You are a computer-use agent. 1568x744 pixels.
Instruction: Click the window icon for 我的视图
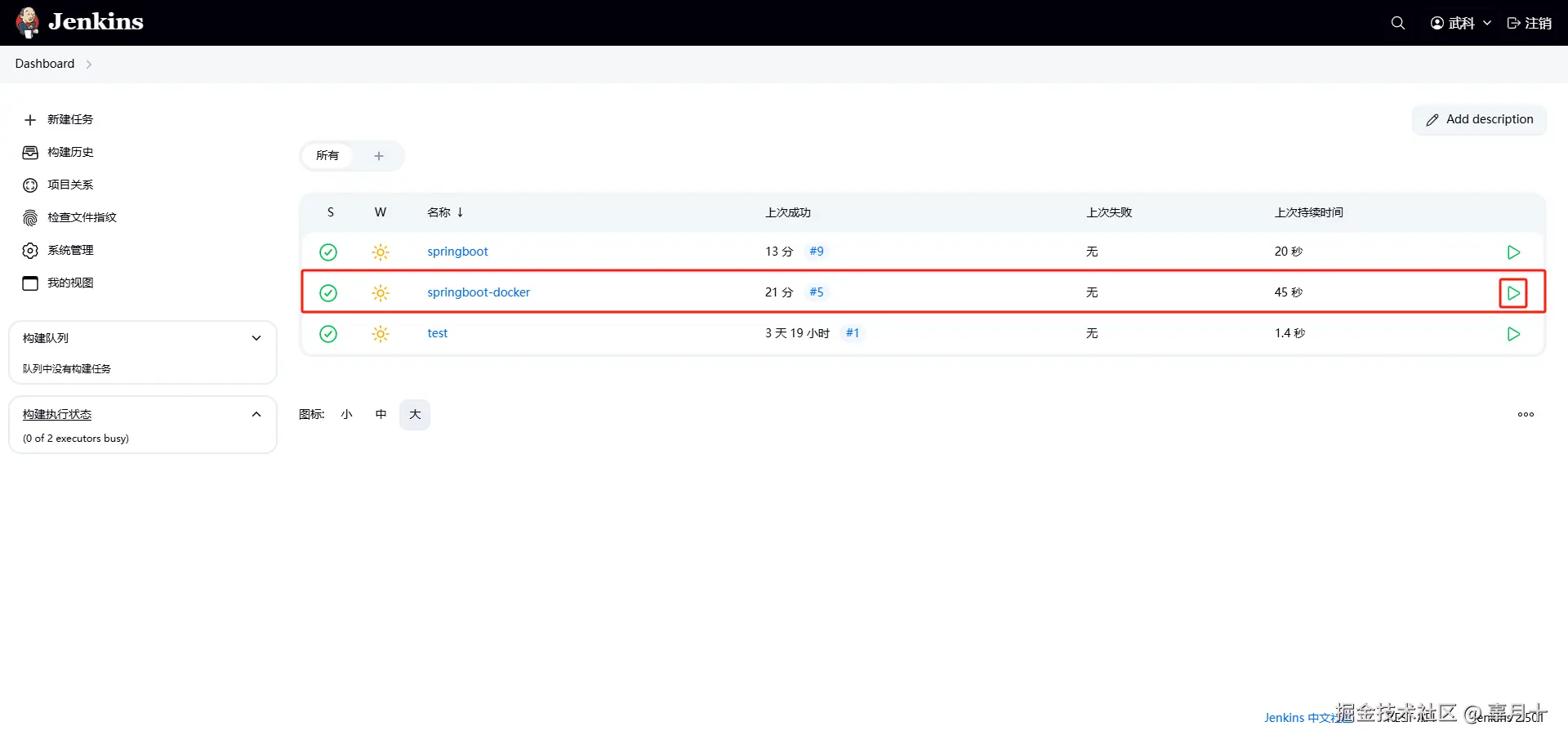tap(30, 283)
